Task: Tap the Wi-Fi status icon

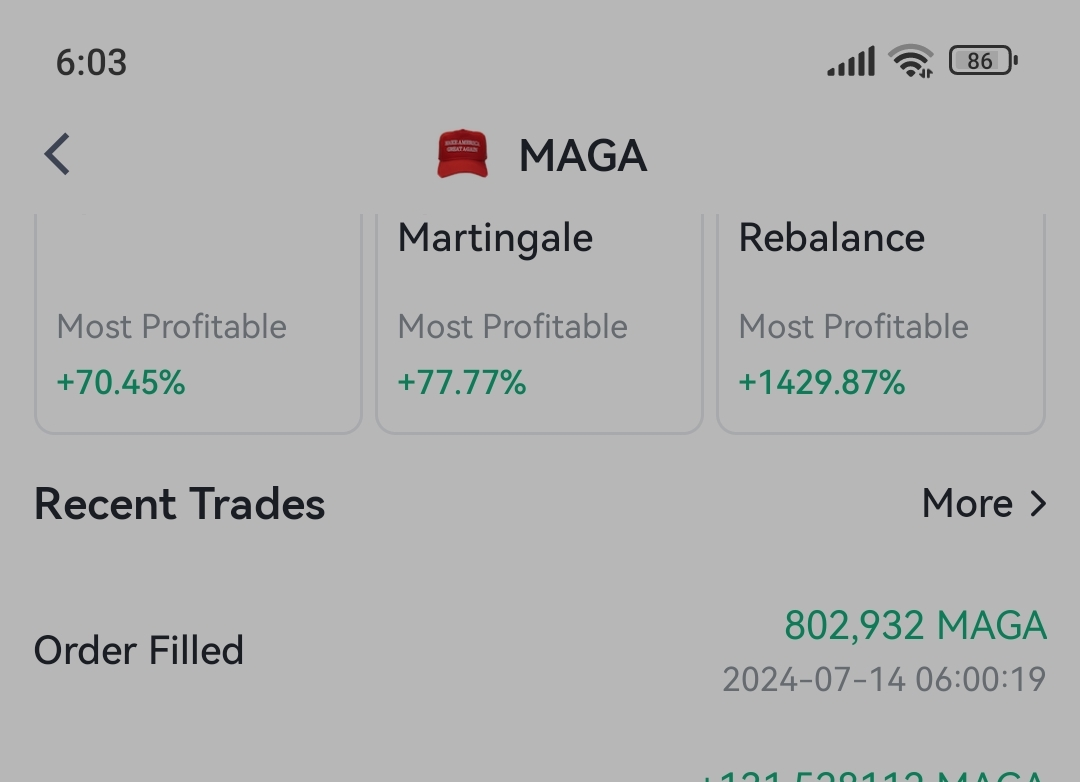Action: tap(911, 61)
